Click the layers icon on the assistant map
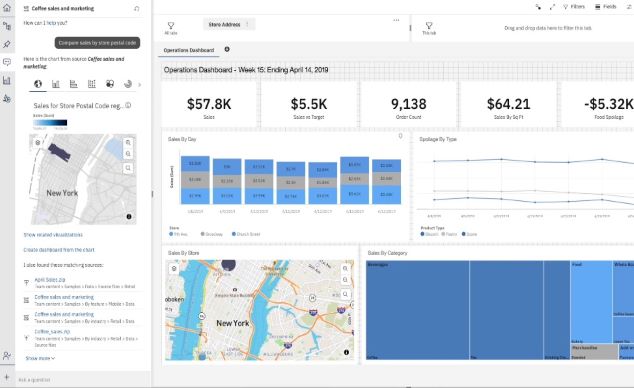This screenshot has width=634, height=388. 38,143
